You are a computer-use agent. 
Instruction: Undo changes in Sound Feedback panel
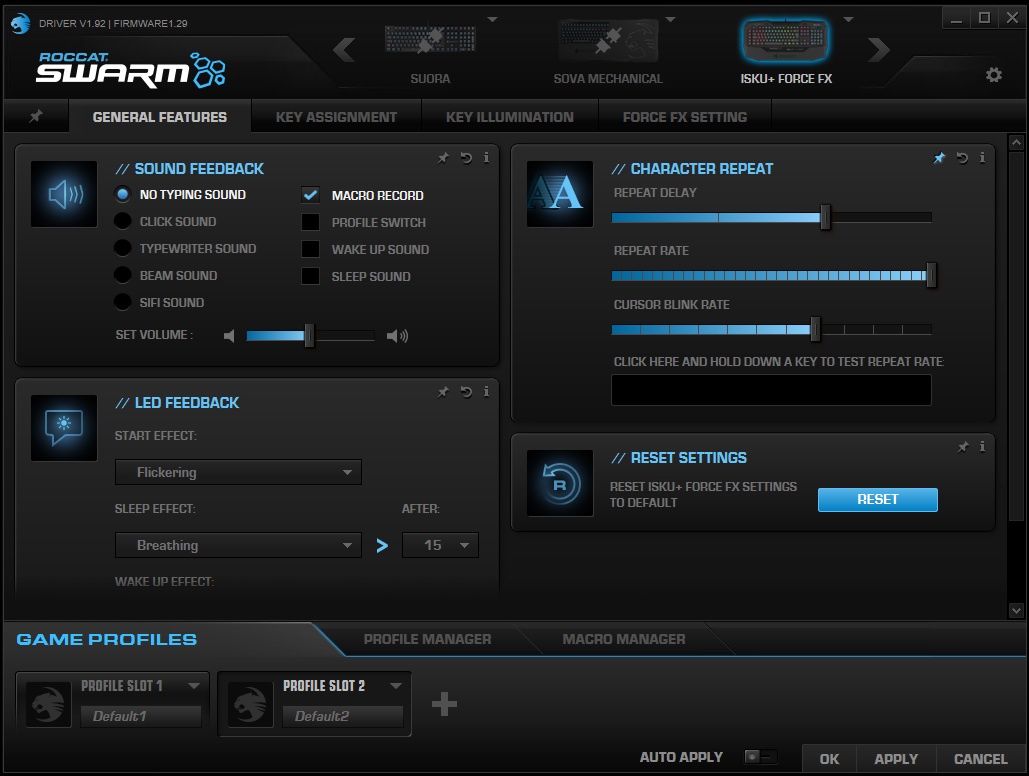pos(466,158)
